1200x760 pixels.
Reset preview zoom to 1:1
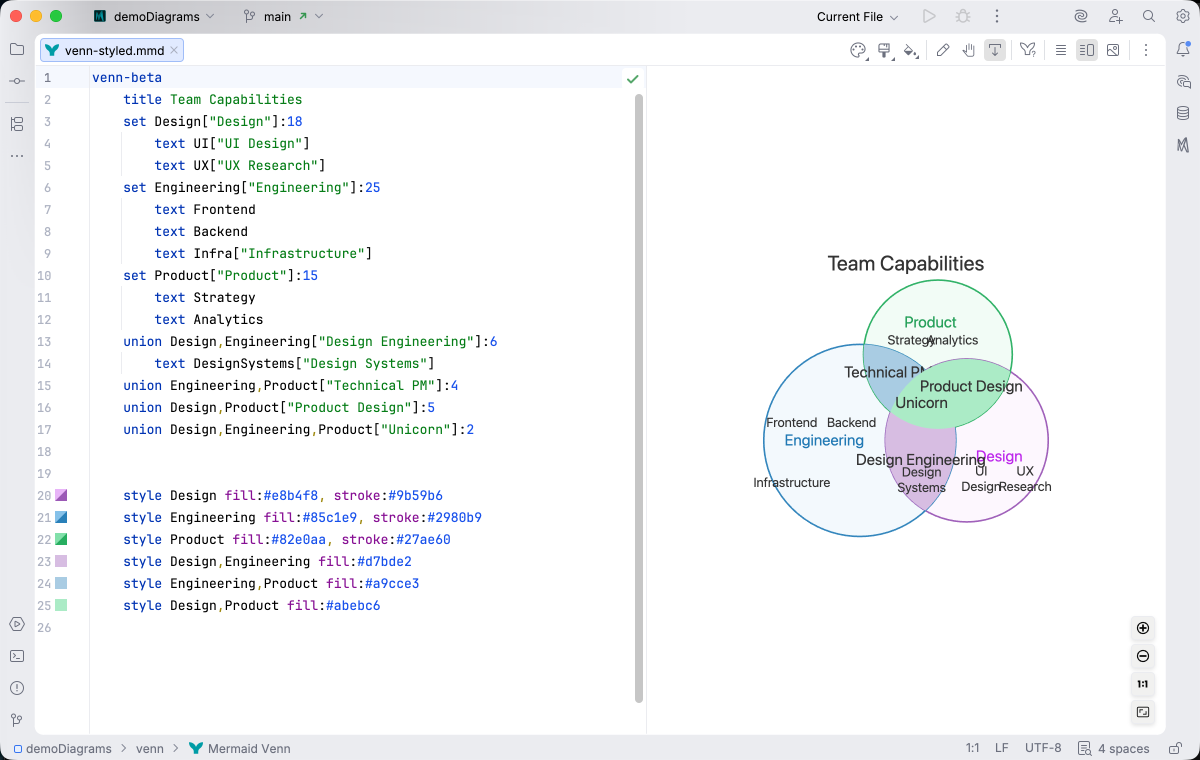1143,685
